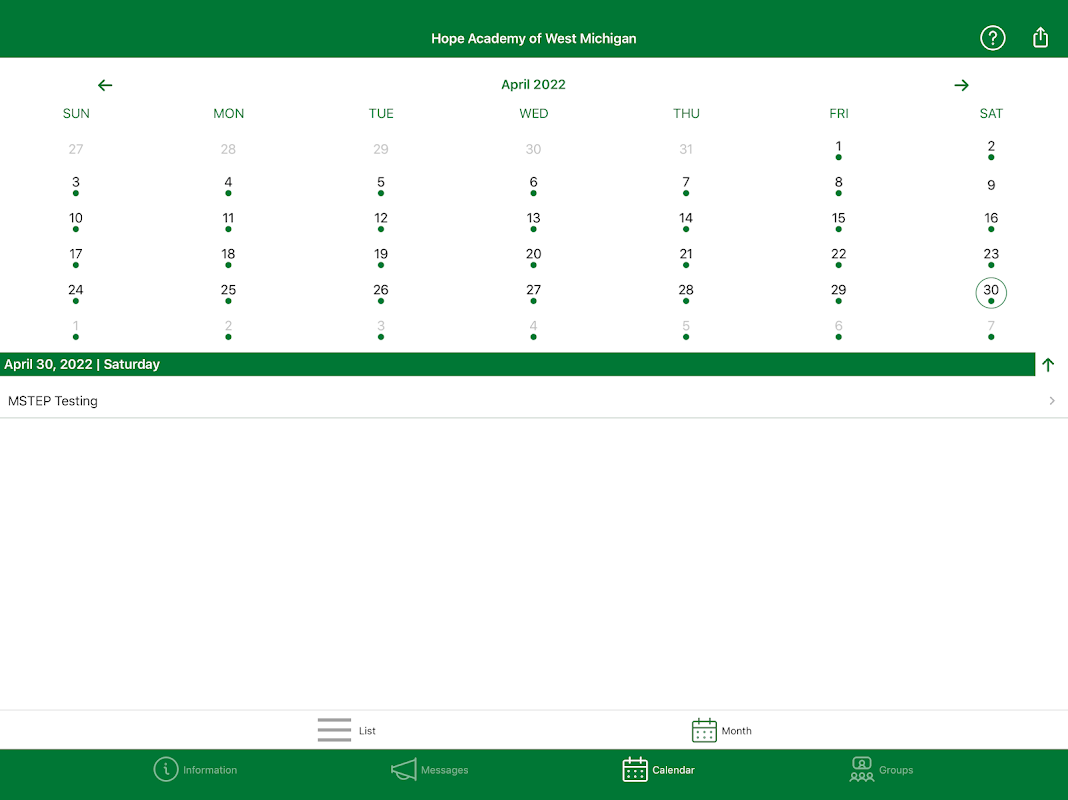Select April 2 on the calendar
Viewport: 1068px width, 800px height.
click(x=991, y=150)
